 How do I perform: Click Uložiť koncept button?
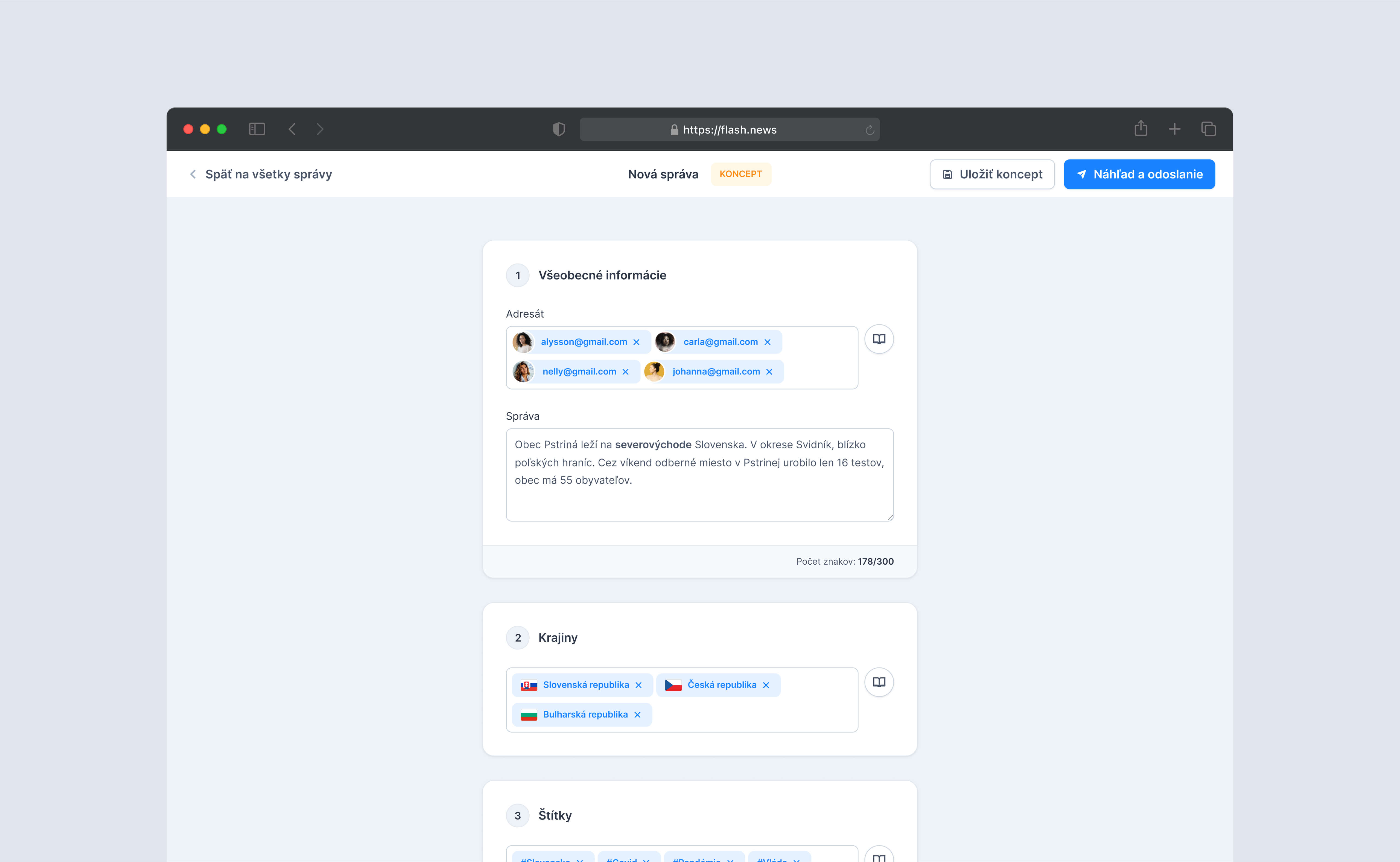[x=992, y=175]
